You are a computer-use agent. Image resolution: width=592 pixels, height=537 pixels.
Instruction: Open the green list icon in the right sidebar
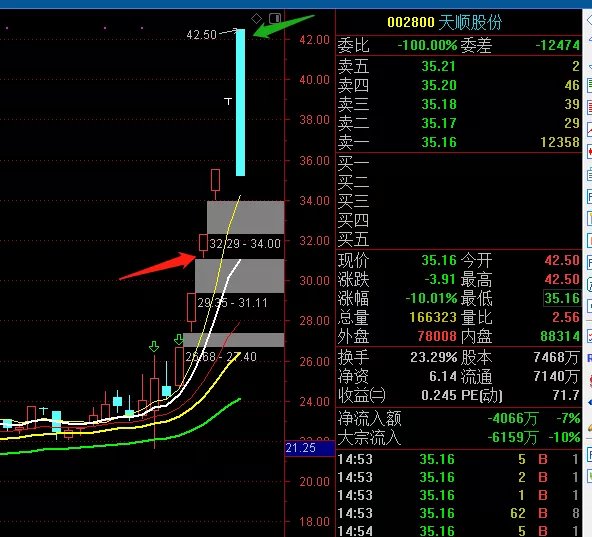(589, 85)
